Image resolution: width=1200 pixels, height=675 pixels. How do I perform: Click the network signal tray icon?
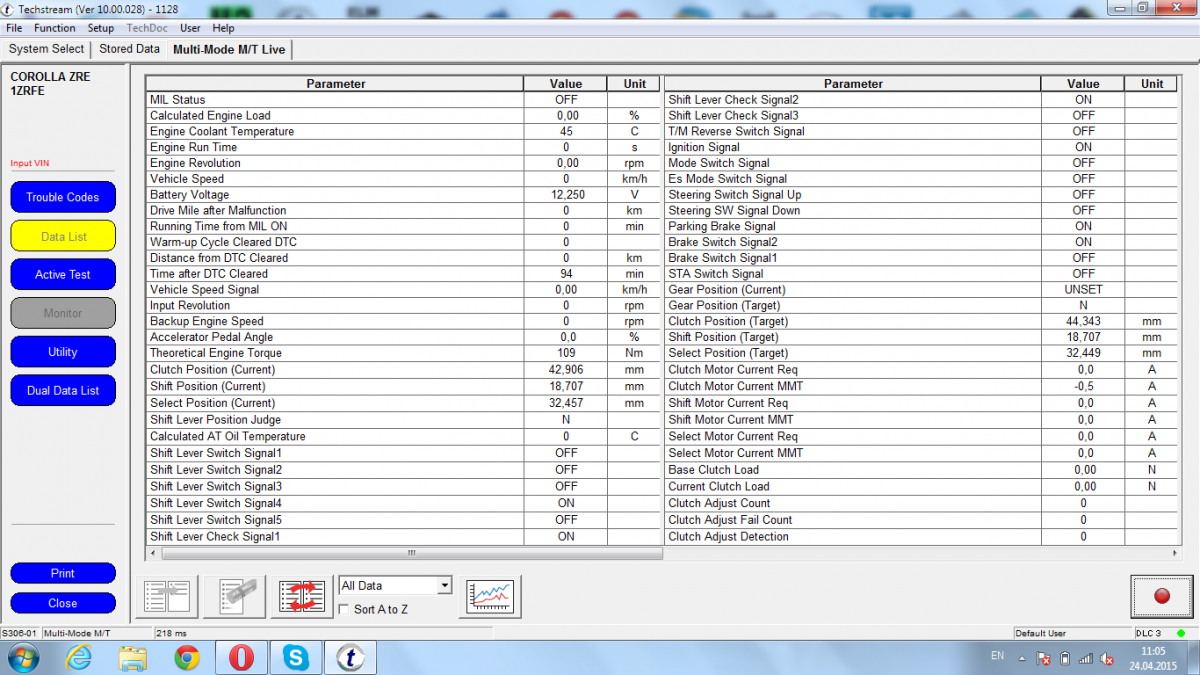1086,659
